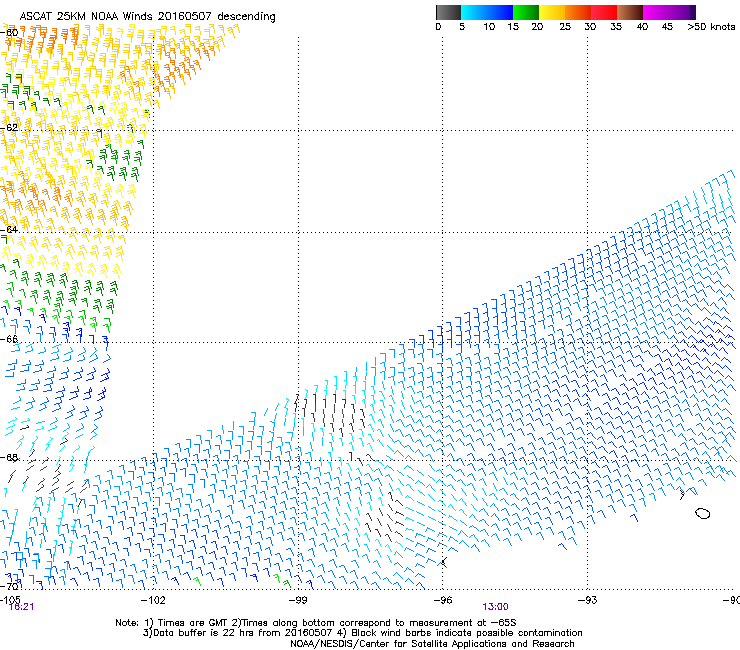
Task: Click latitude label '-62'
Action: [x=9, y=127]
